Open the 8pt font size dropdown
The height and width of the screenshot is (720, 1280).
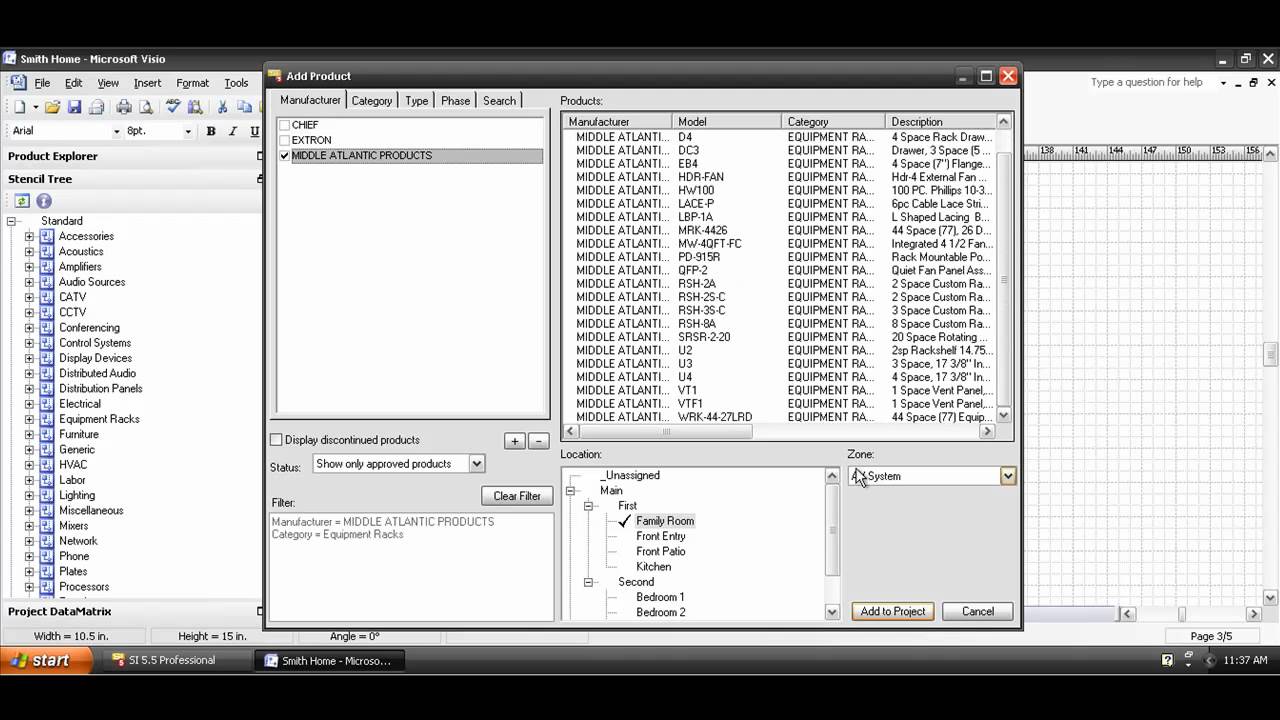[x=187, y=131]
